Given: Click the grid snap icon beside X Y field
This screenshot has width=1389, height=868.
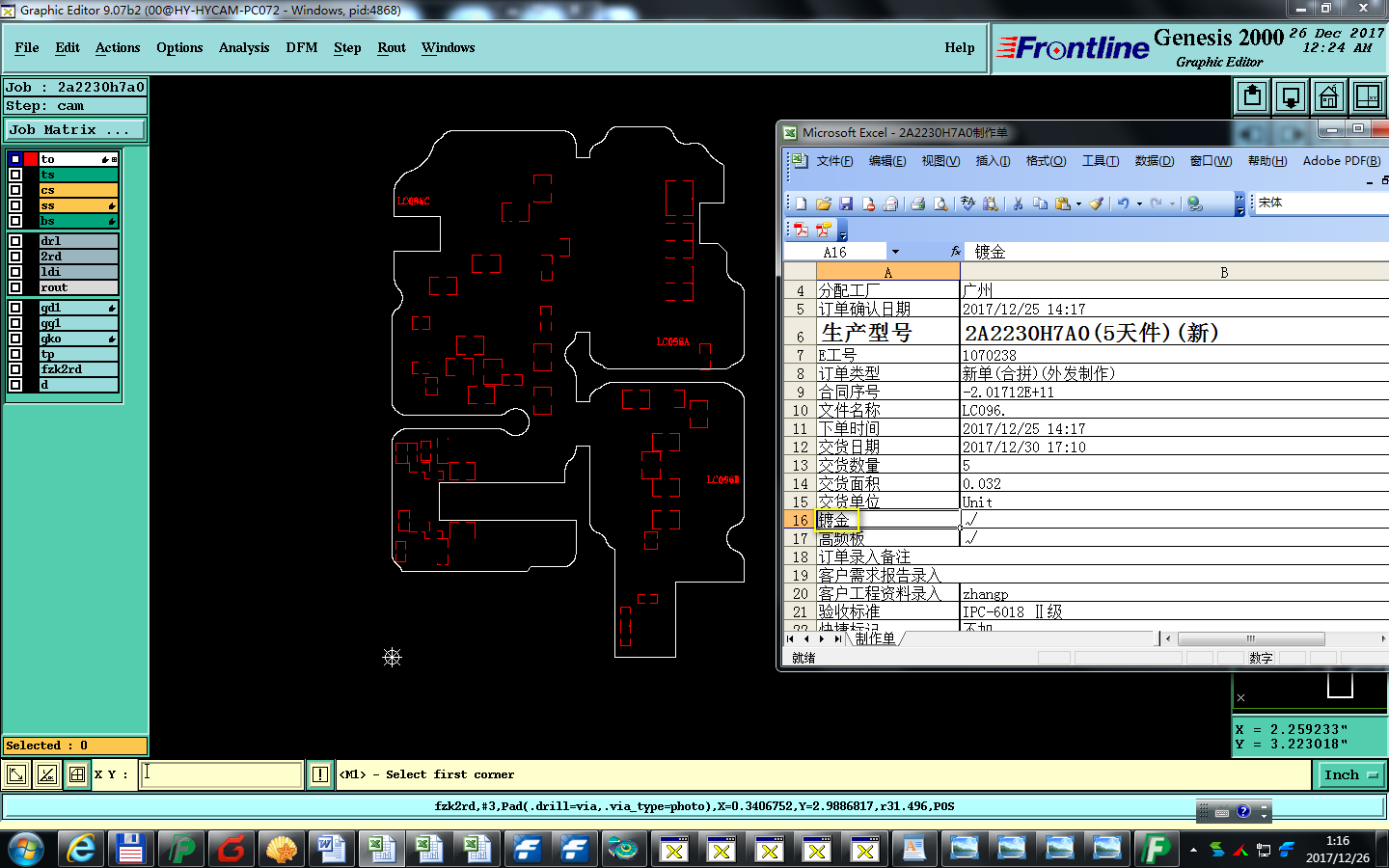Looking at the screenshot, I should coord(77,774).
